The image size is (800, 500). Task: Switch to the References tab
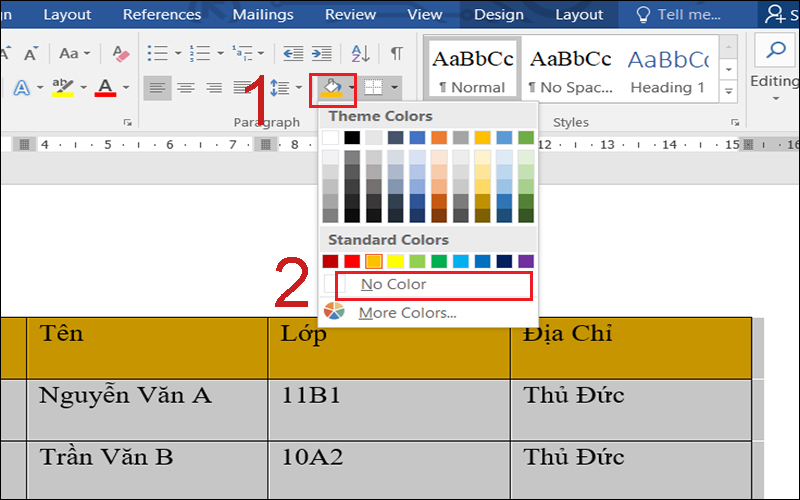coord(162,15)
